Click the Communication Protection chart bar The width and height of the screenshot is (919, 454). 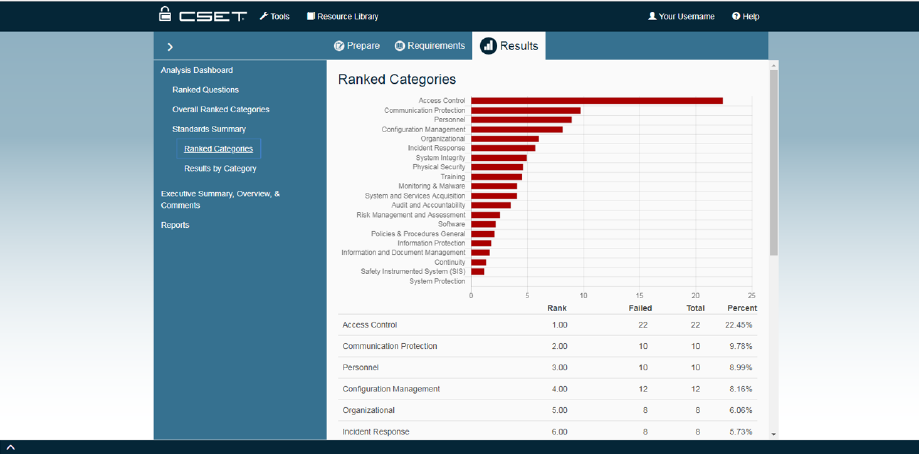click(x=526, y=110)
